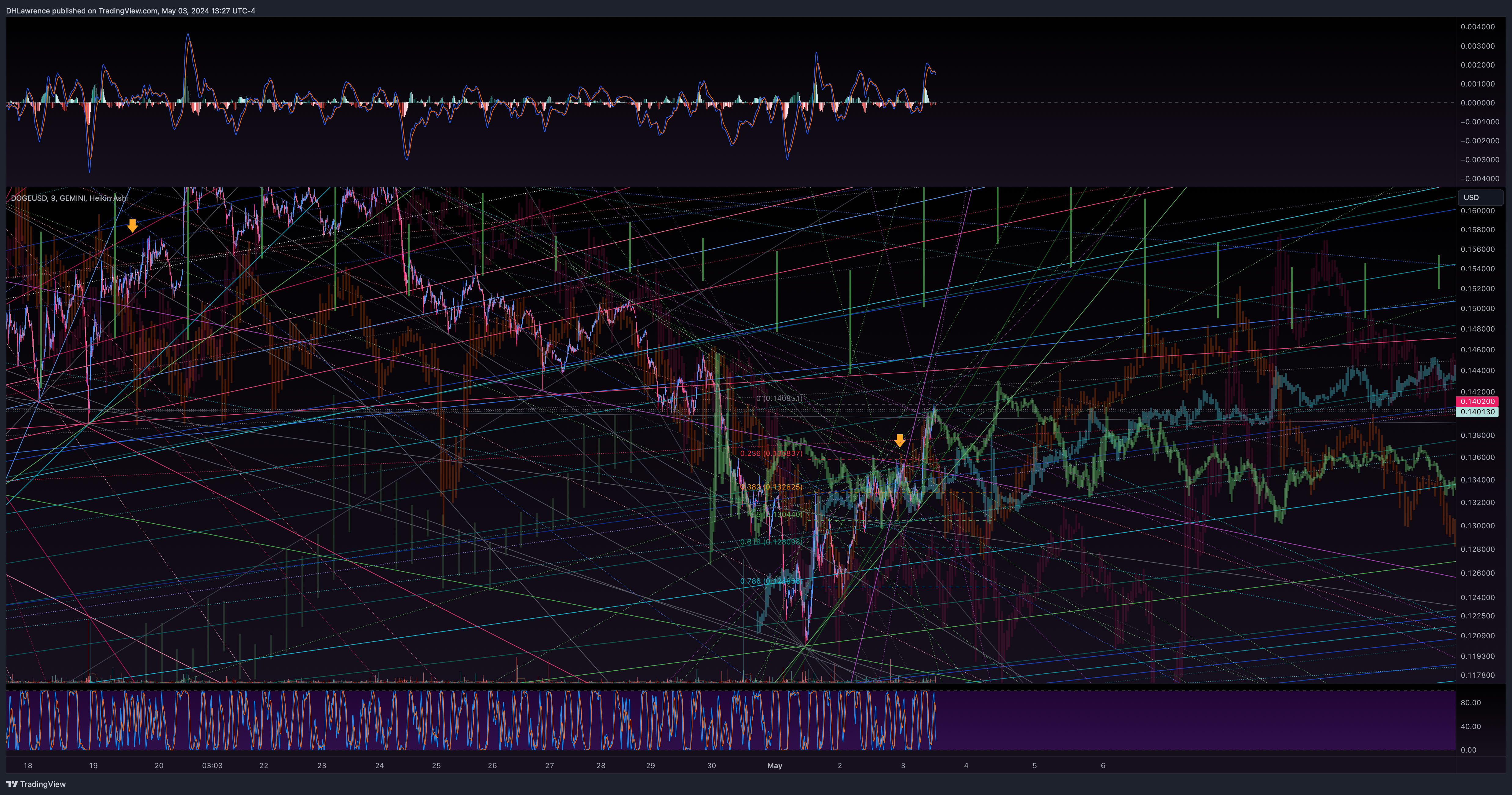Click the date label 30 on time axis
Viewport: 1512px width, 795px height.
coord(712,766)
